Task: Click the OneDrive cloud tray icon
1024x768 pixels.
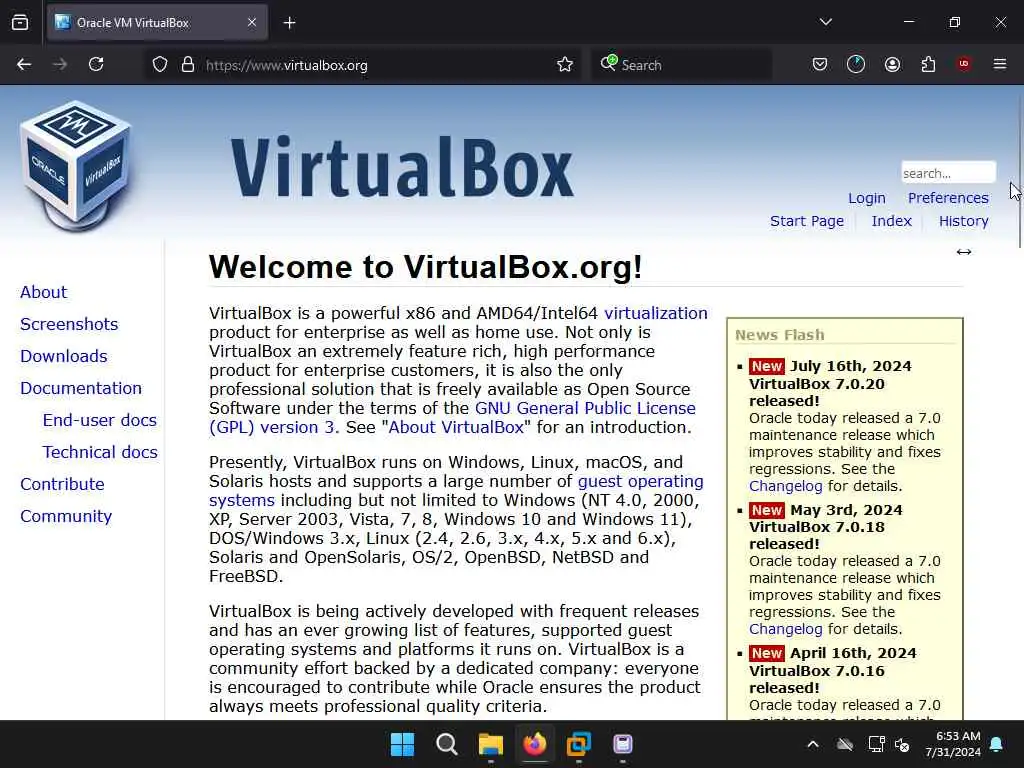Action: [845, 744]
